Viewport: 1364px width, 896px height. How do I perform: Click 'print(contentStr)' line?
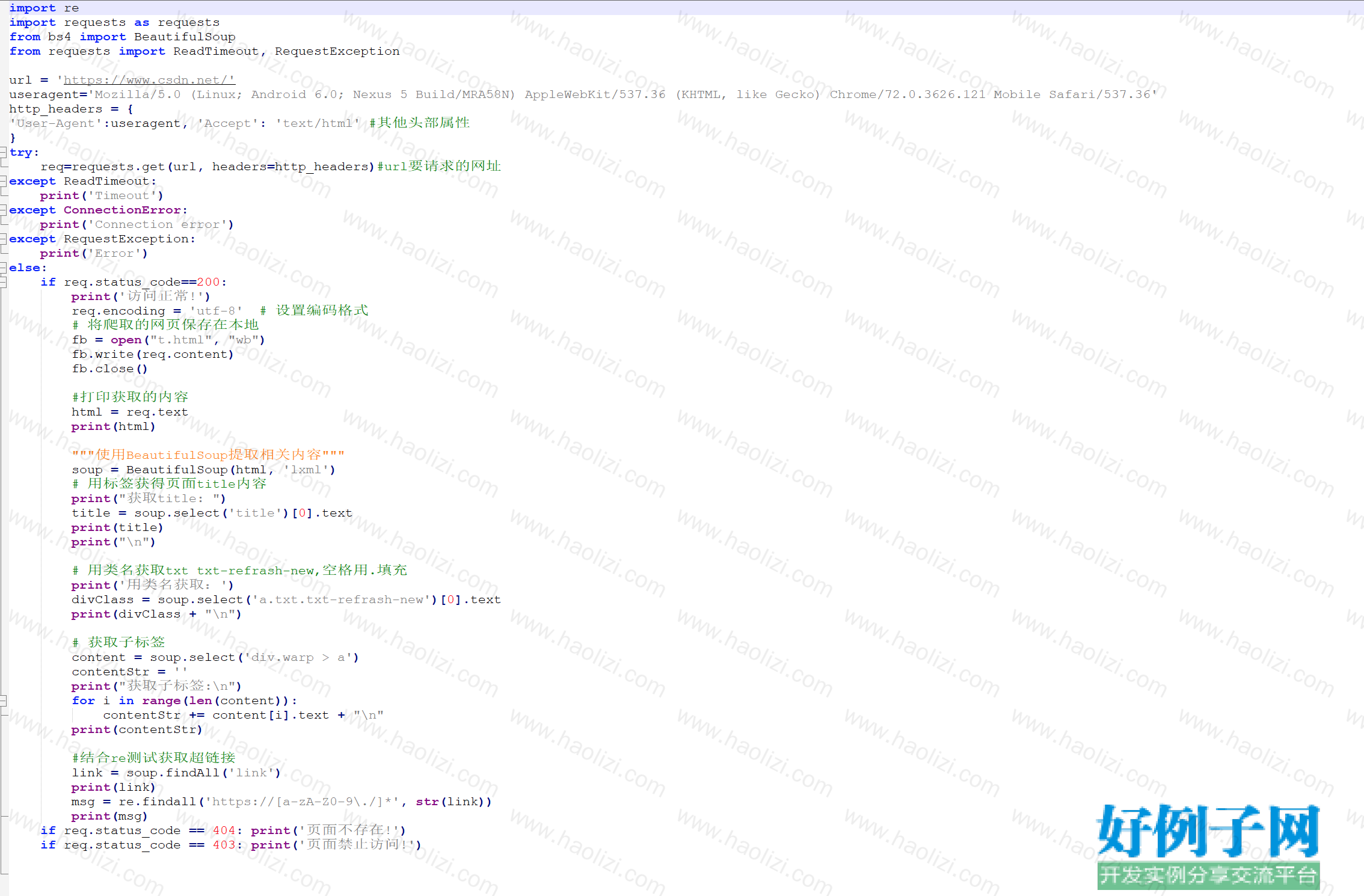tap(137, 729)
